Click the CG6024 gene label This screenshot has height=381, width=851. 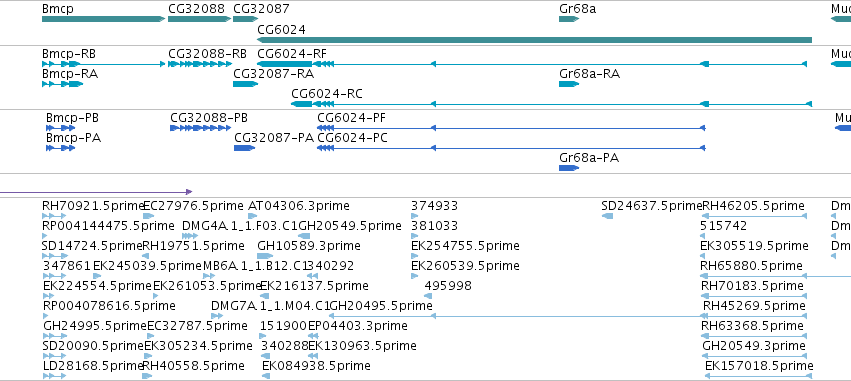tap(281, 30)
